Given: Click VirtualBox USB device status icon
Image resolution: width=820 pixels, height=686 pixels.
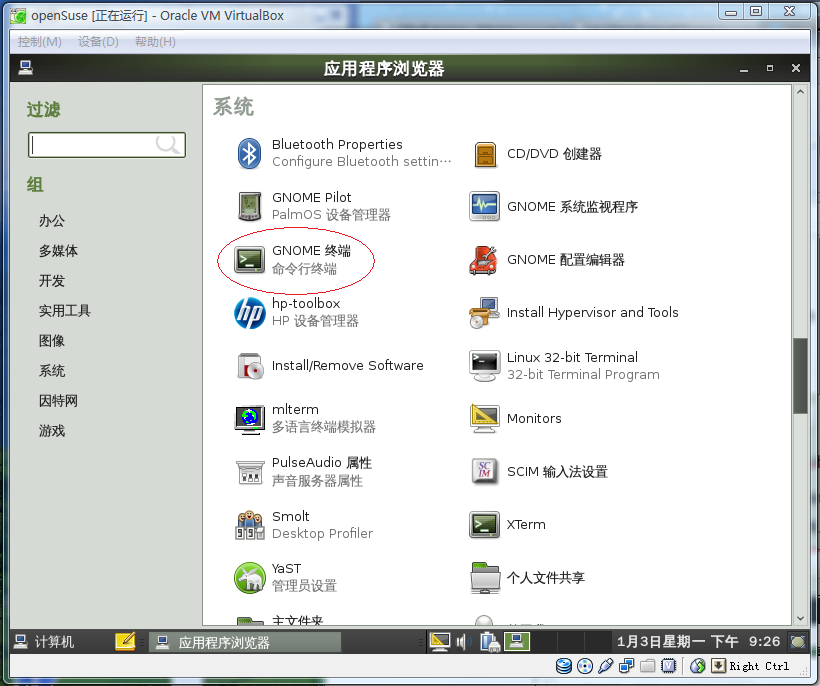Looking at the screenshot, I should click(606, 666).
